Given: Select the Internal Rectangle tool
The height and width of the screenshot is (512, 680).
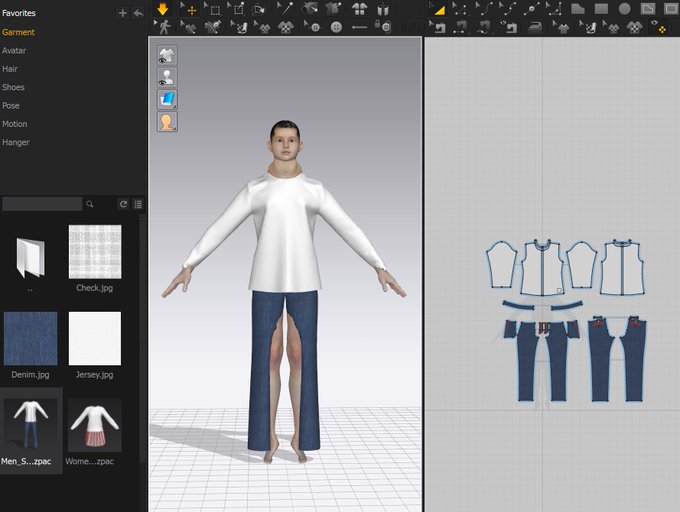Looking at the screenshot, I should click(x=671, y=9).
